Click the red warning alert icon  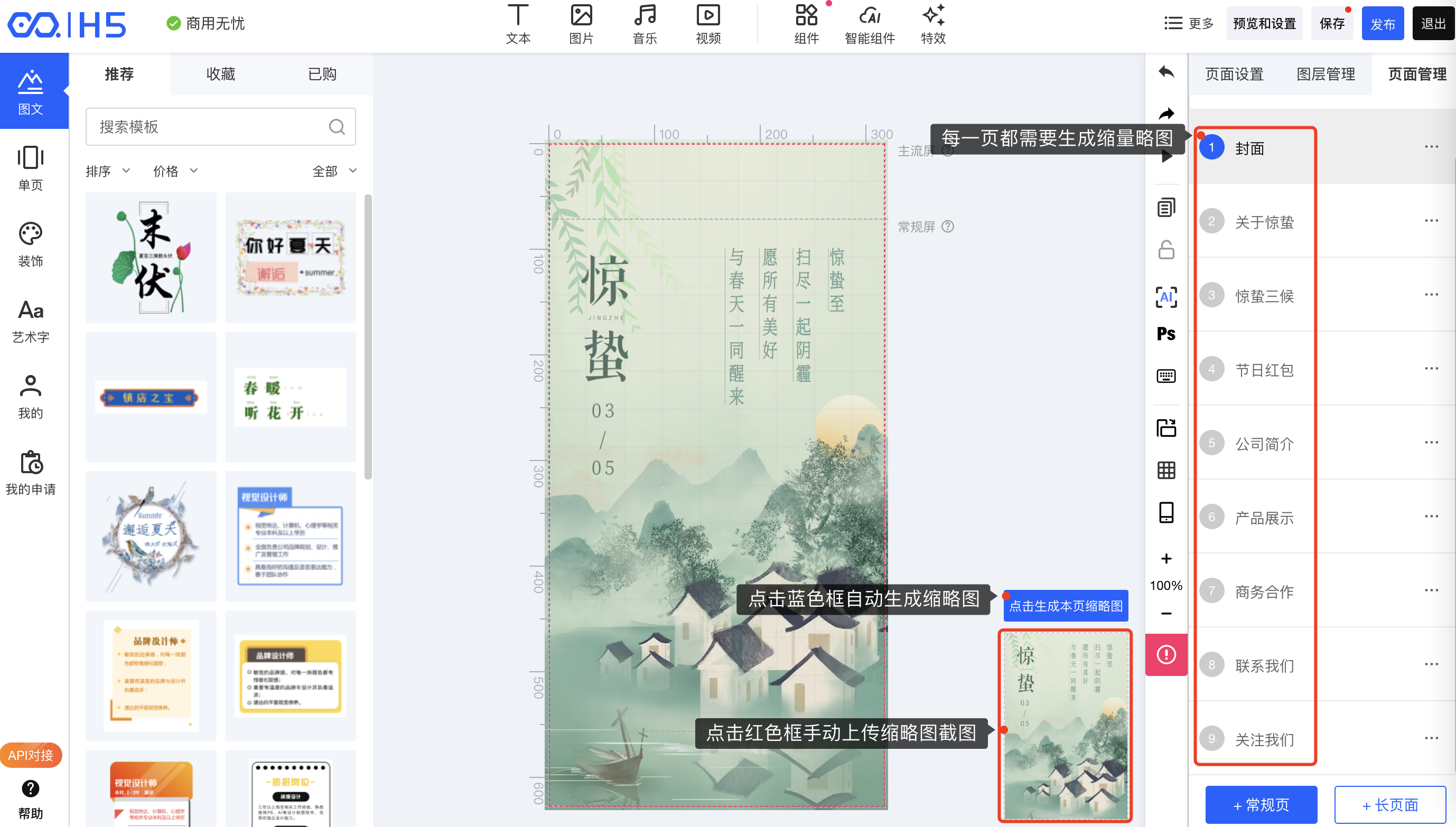1166,654
